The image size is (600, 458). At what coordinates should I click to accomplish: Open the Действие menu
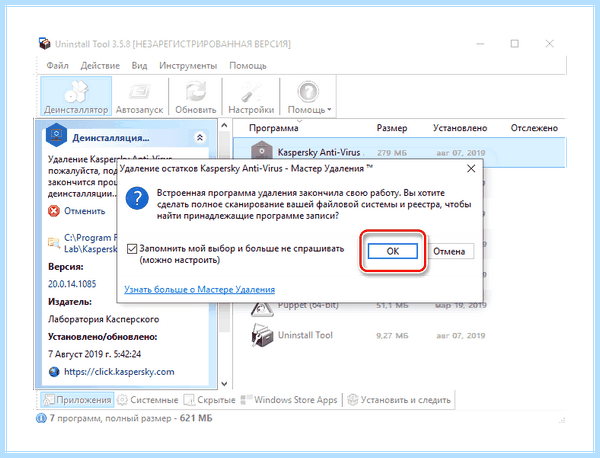coord(100,66)
